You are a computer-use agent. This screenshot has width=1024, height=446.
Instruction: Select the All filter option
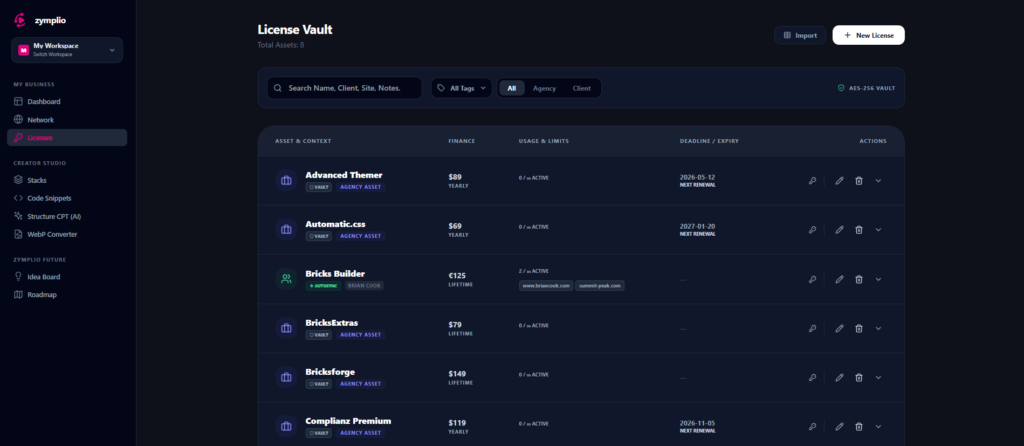coord(511,88)
